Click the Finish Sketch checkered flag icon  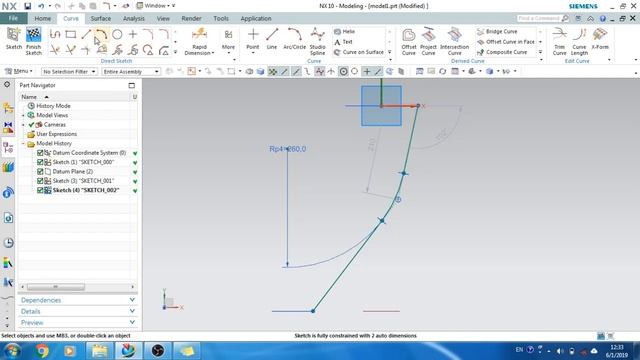click(33, 34)
